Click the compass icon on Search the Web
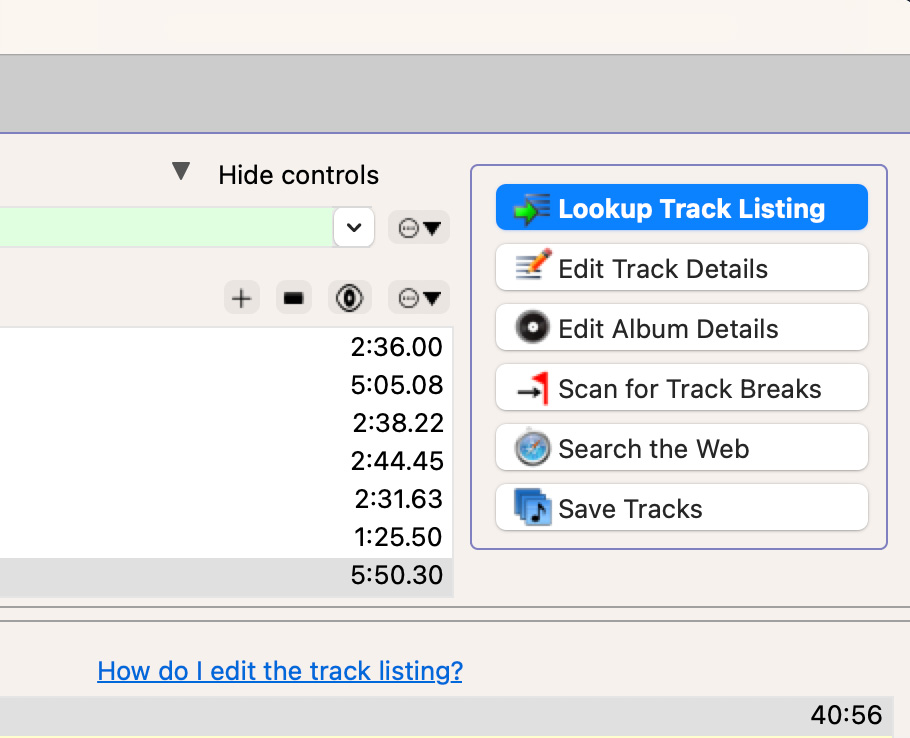The width and height of the screenshot is (910, 738). (533, 448)
